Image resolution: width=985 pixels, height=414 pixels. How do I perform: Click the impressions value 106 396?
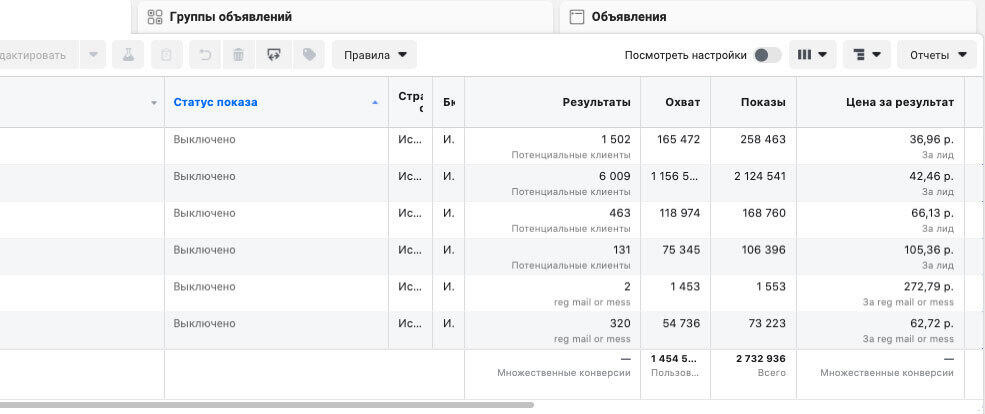pyautogui.click(x=764, y=250)
